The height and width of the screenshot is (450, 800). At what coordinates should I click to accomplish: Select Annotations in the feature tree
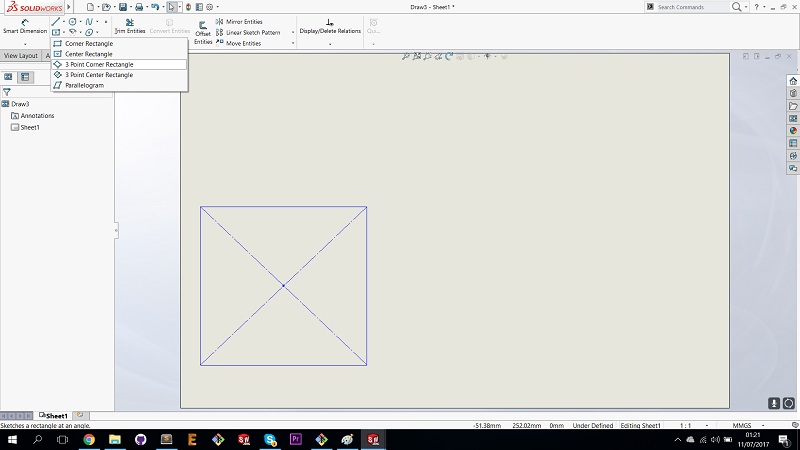click(33, 116)
